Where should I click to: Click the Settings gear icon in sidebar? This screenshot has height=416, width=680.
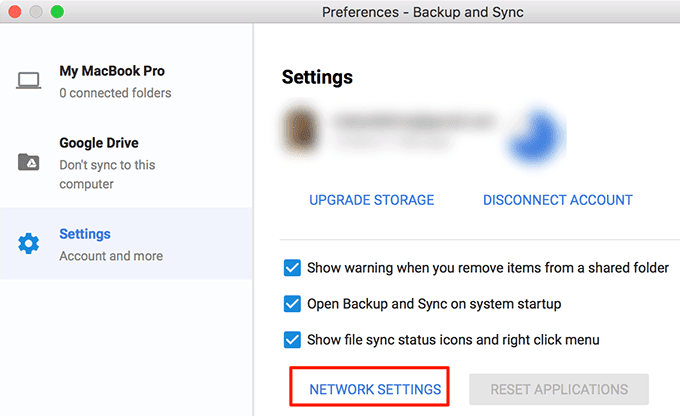29,244
